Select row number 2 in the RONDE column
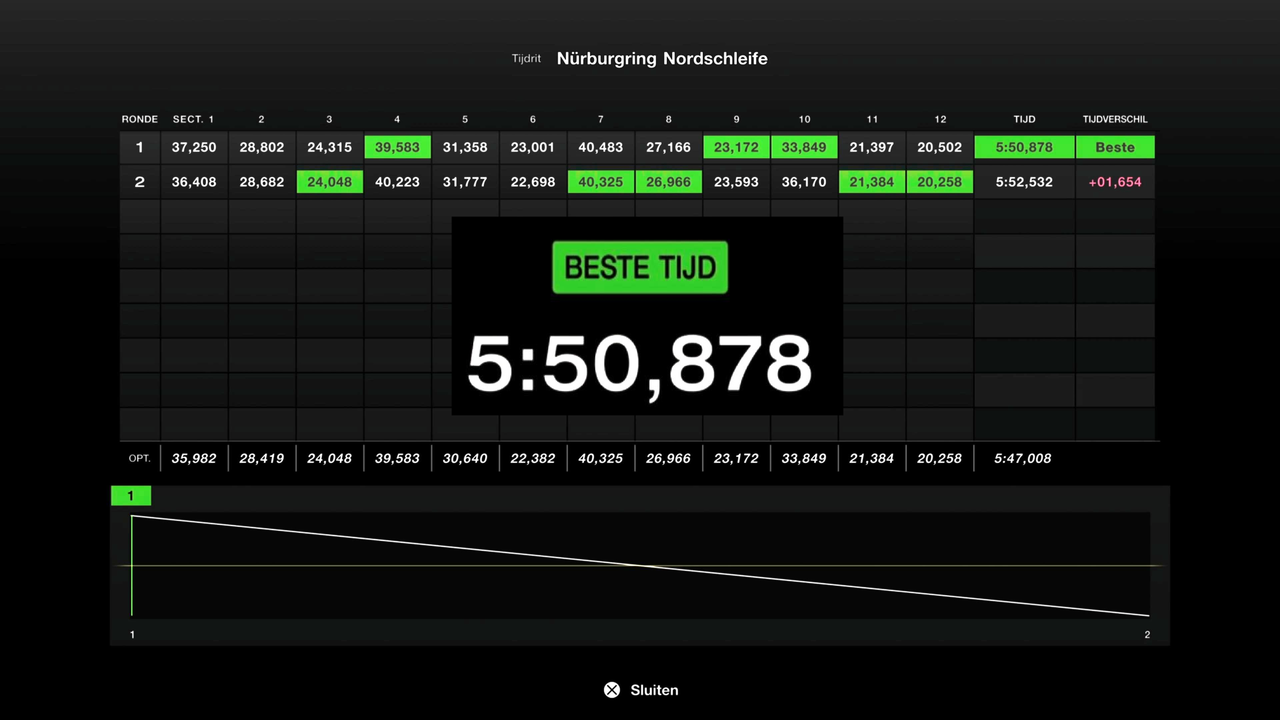Image resolution: width=1280 pixels, height=720 pixels. tap(140, 182)
